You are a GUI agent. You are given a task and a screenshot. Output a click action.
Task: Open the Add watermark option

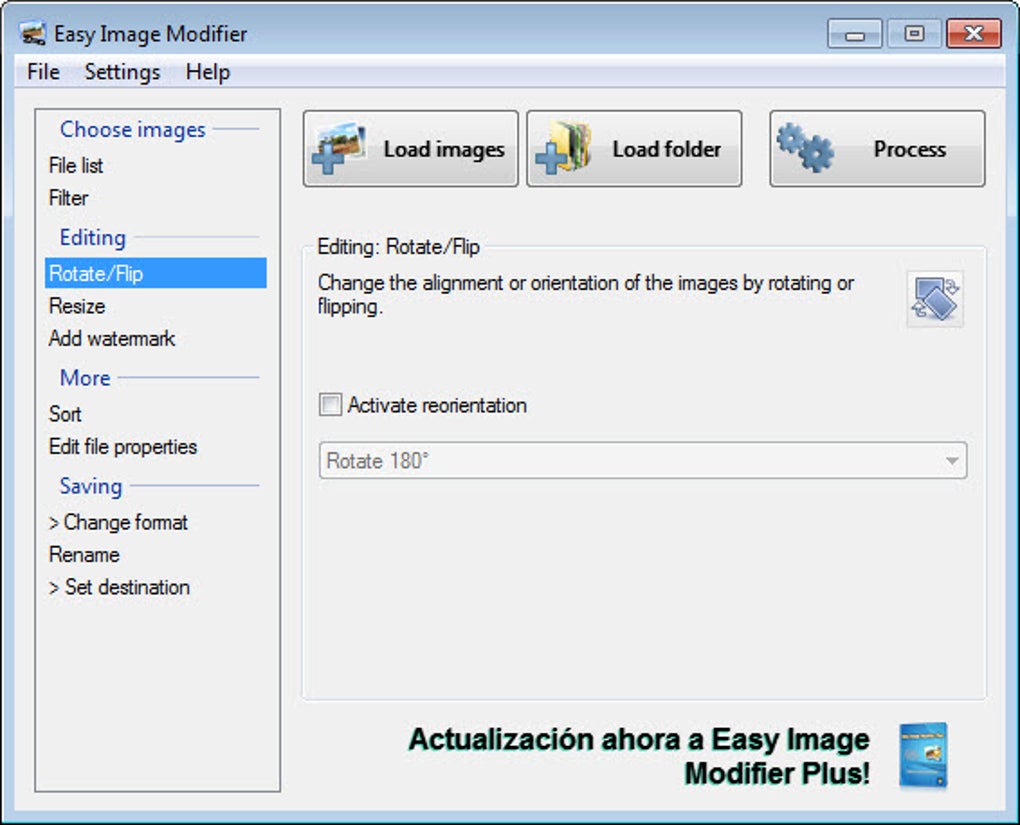pyautogui.click(x=112, y=338)
